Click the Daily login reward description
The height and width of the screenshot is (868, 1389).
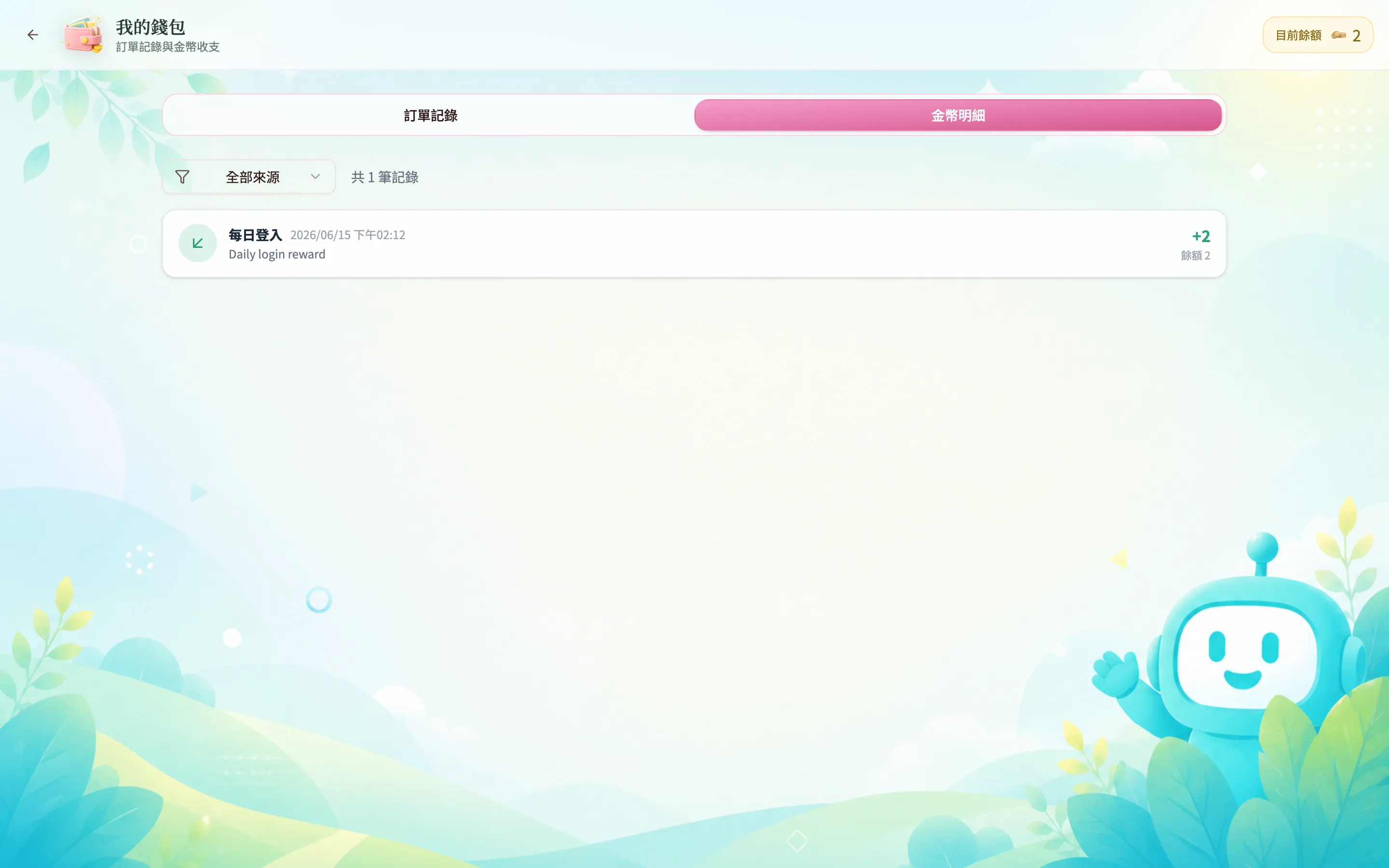pyautogui.click(x=277, y=254)
